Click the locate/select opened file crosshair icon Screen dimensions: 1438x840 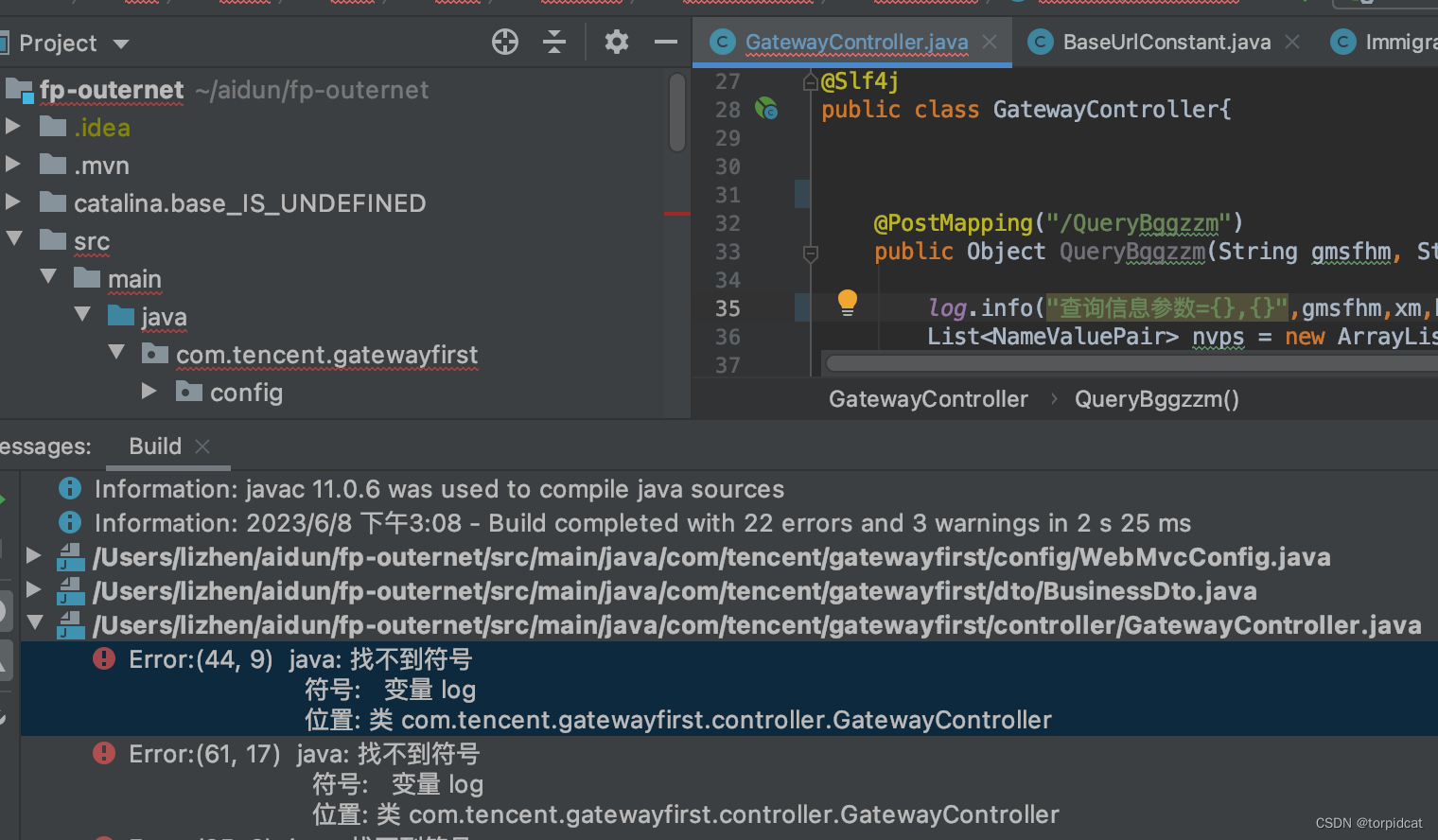pyautogui.click(x=505, y=42)
